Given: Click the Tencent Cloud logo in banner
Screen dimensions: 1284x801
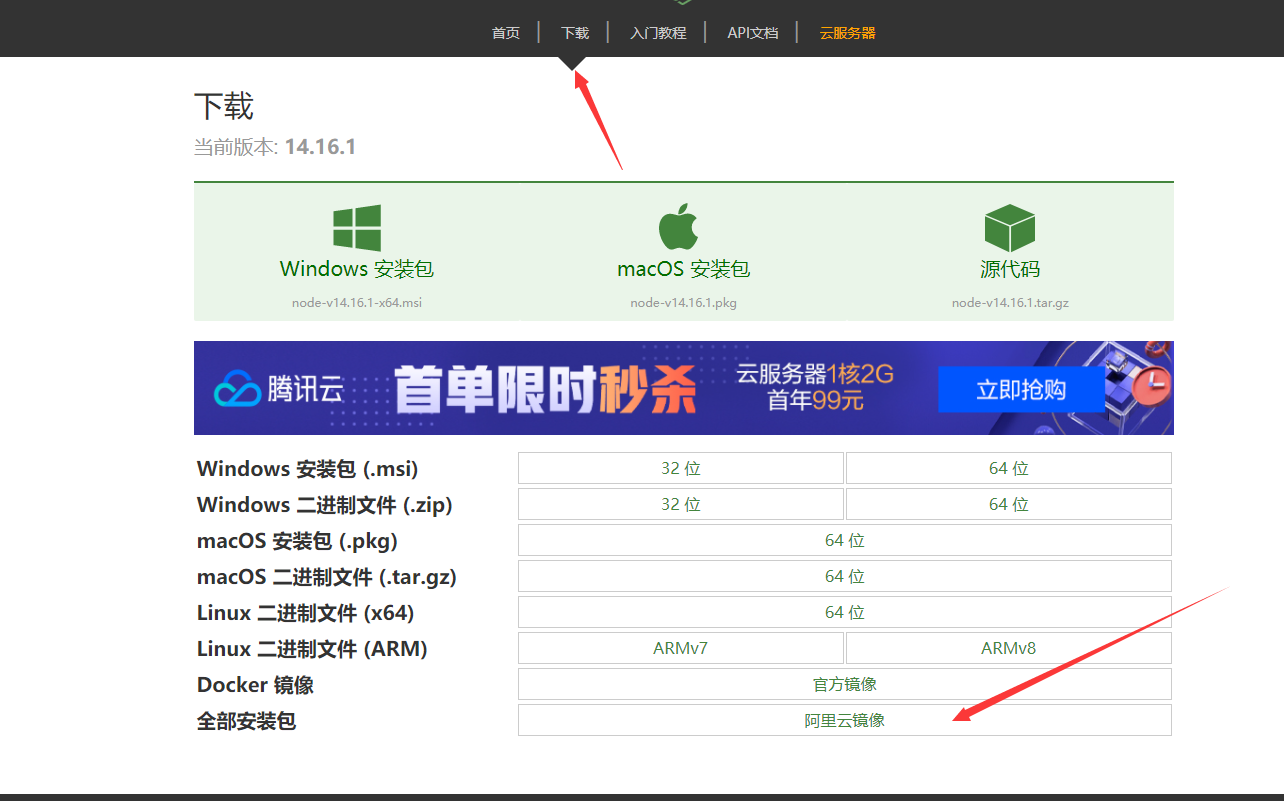Looking at the screenshot, I should [x=279, y=388].
